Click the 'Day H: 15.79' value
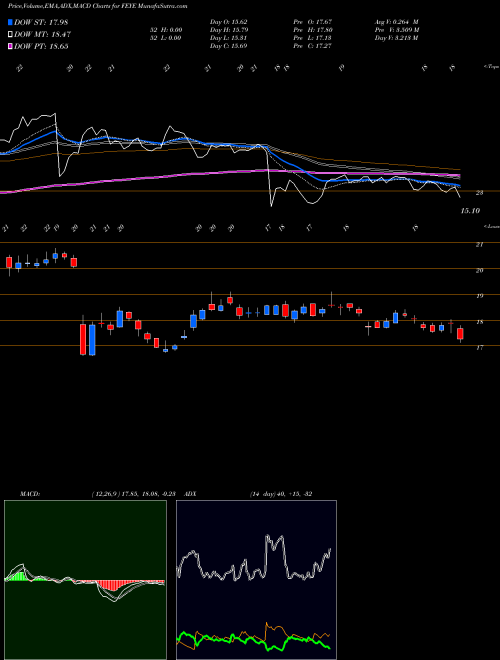This screenshot has height=660, width=500. tap(229, 30)
